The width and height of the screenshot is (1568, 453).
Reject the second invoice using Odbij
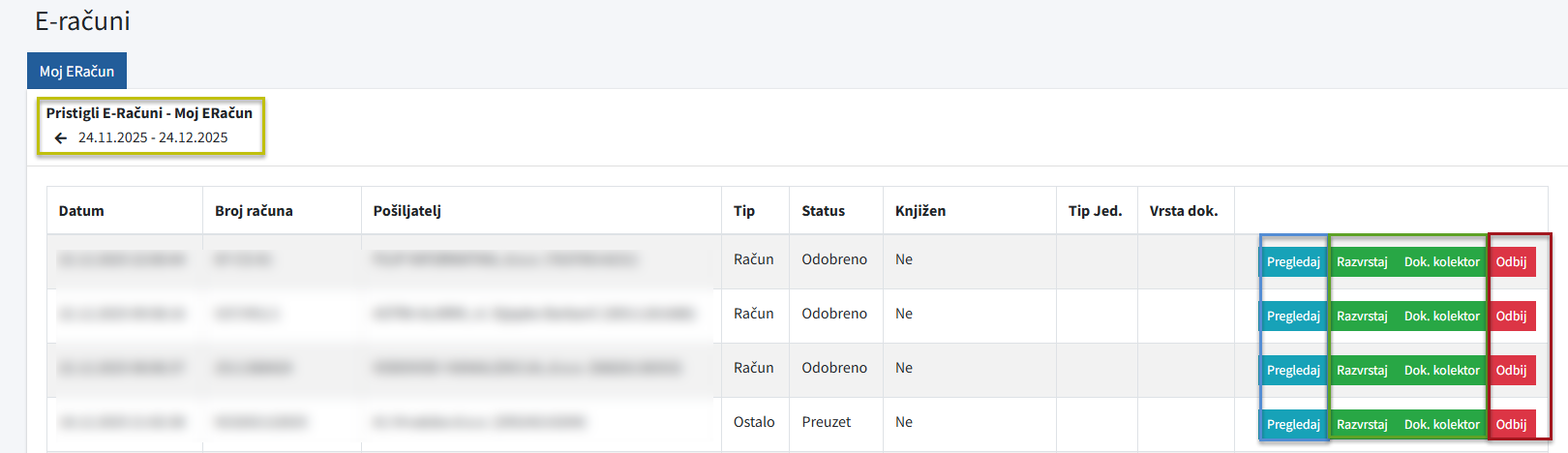1511,317
